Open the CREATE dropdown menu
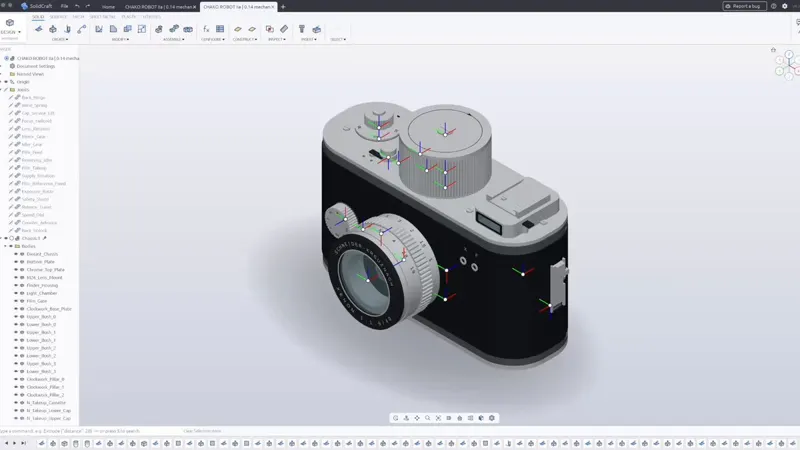Screen dimensions: 800x450 pos(60,39)
